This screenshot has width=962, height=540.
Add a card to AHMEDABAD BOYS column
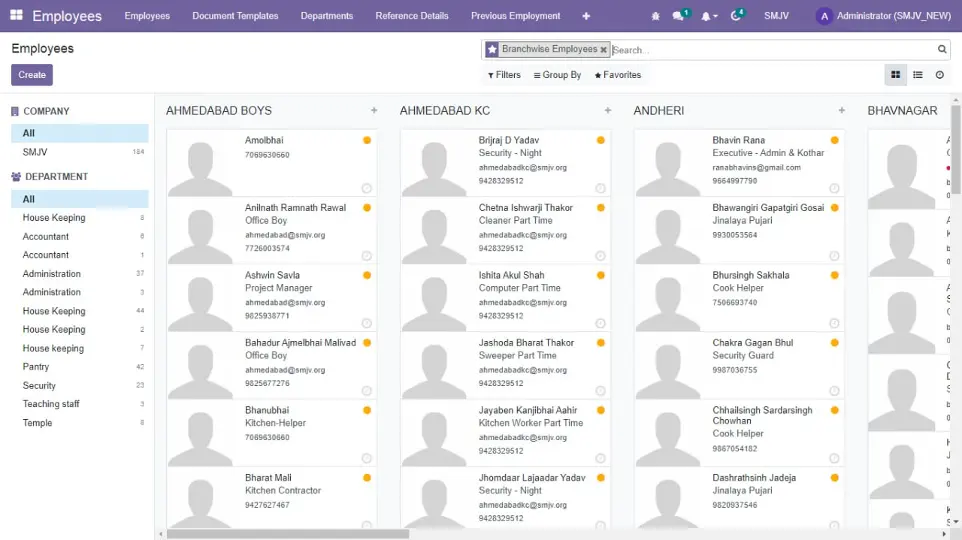pos(374,111)
